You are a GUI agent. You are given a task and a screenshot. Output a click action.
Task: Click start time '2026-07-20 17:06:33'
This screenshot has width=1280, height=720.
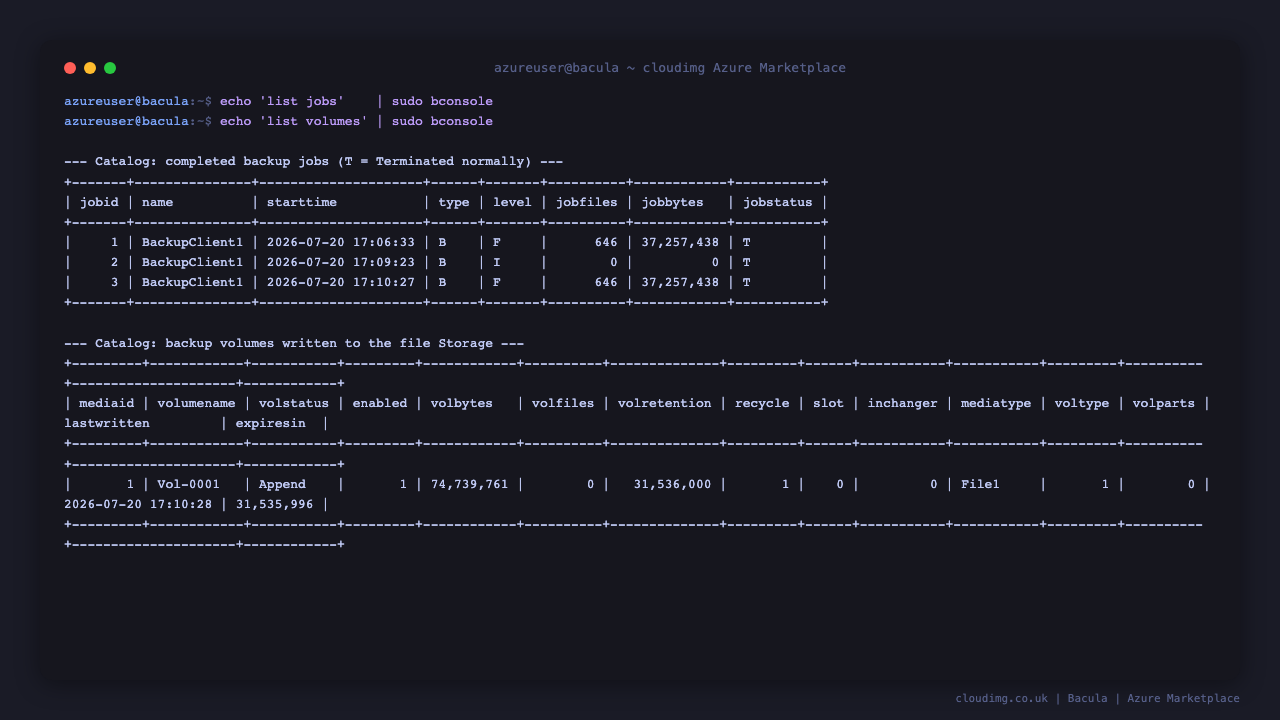point(341,243)
